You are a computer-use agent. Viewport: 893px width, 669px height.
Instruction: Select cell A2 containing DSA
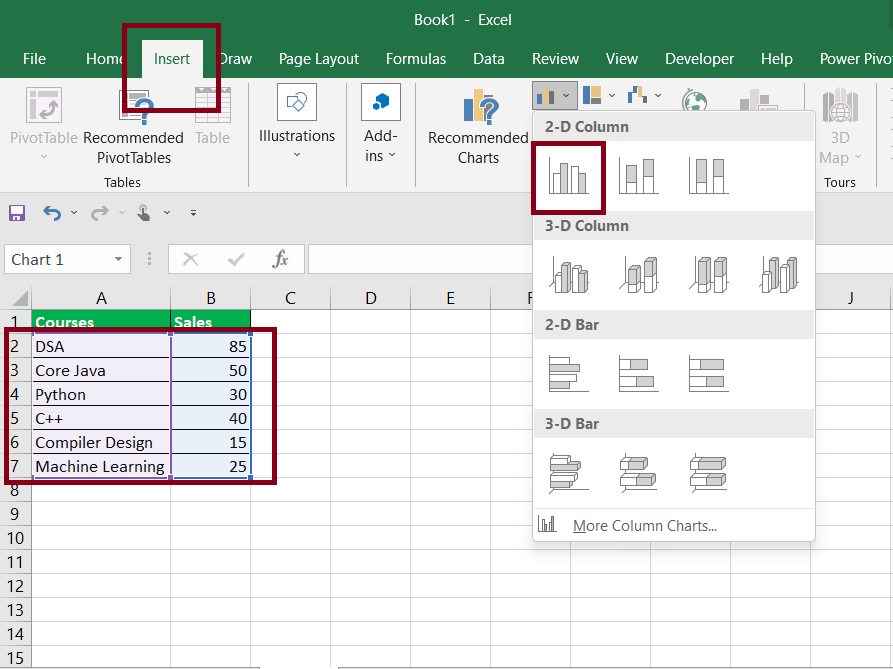point(101,346)
